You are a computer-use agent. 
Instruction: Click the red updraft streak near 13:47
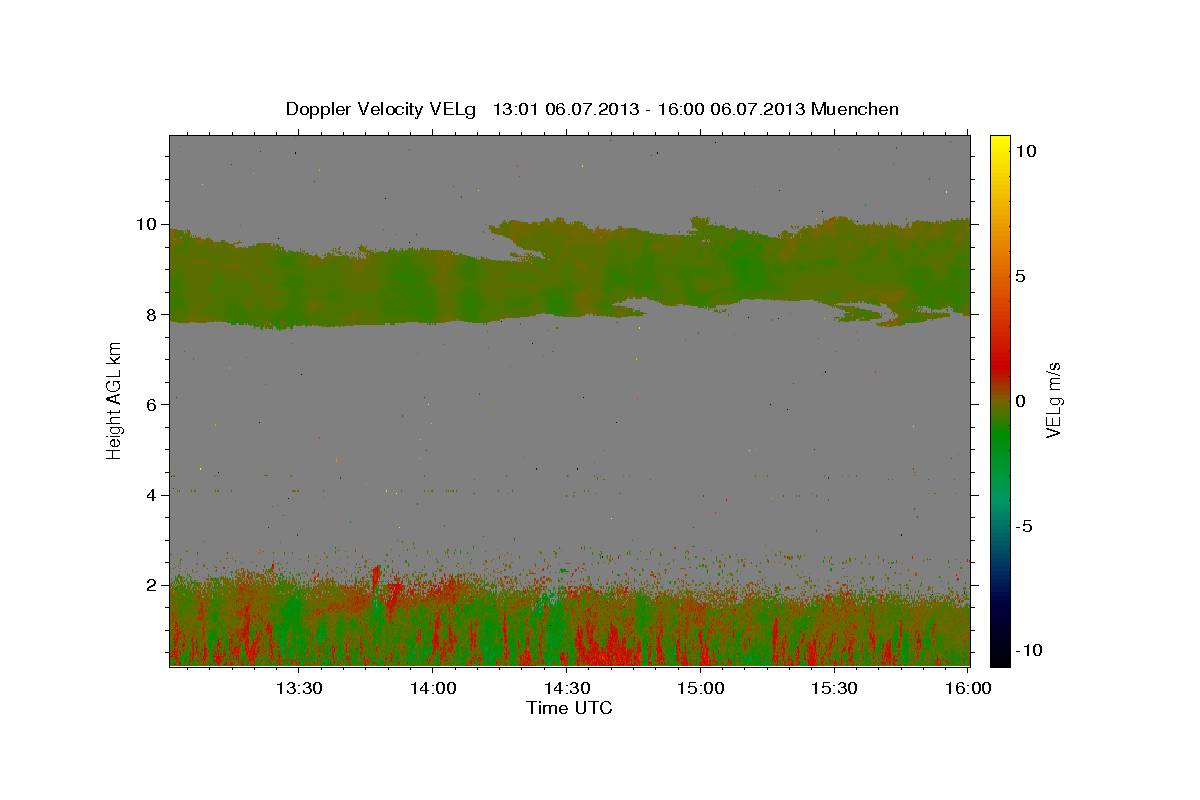pos(376,578)
